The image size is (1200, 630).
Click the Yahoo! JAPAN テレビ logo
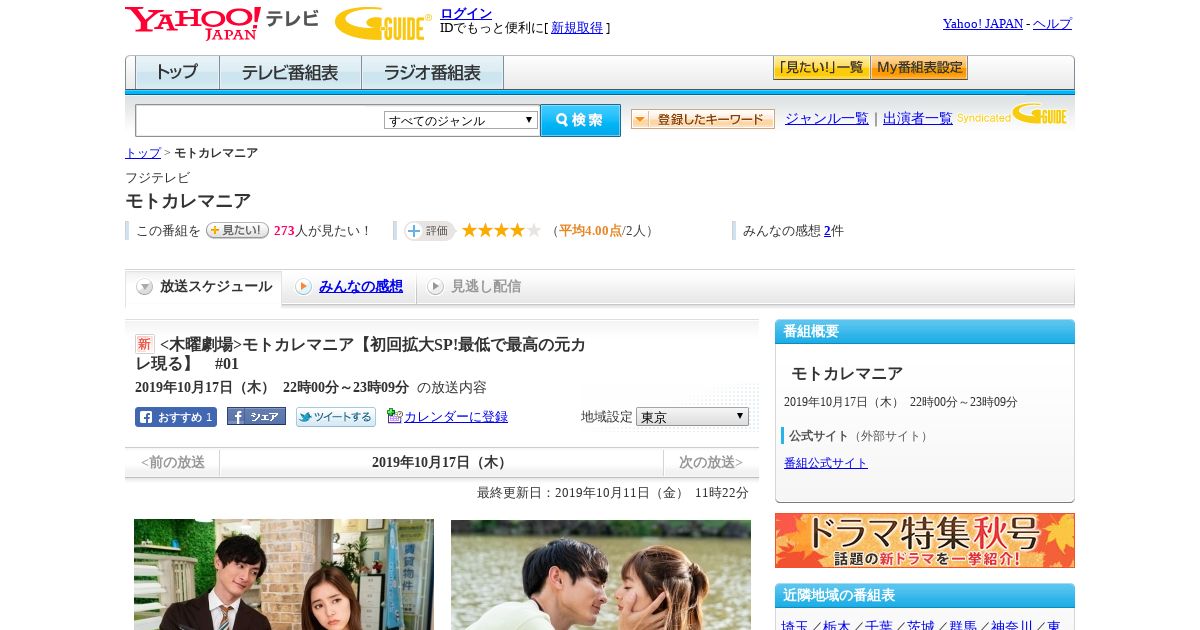pos(222,22)
